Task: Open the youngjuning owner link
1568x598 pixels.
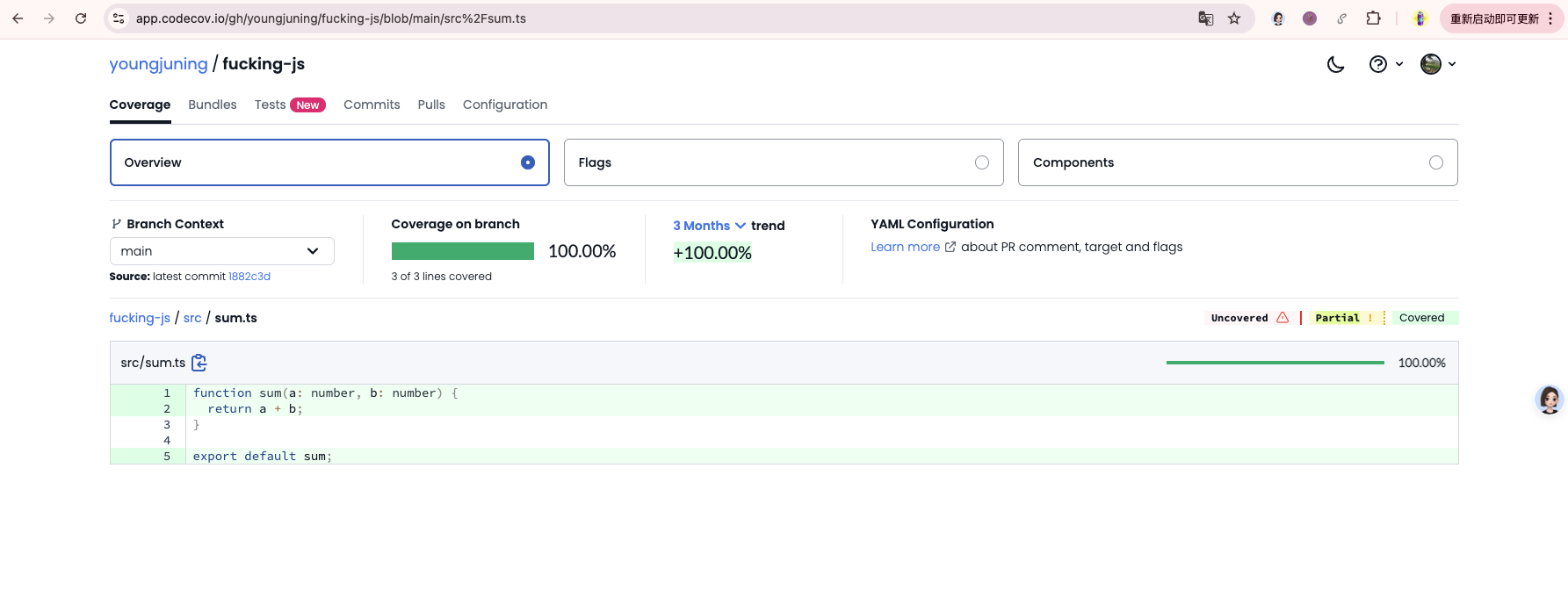Action: (x=158, y=64)
